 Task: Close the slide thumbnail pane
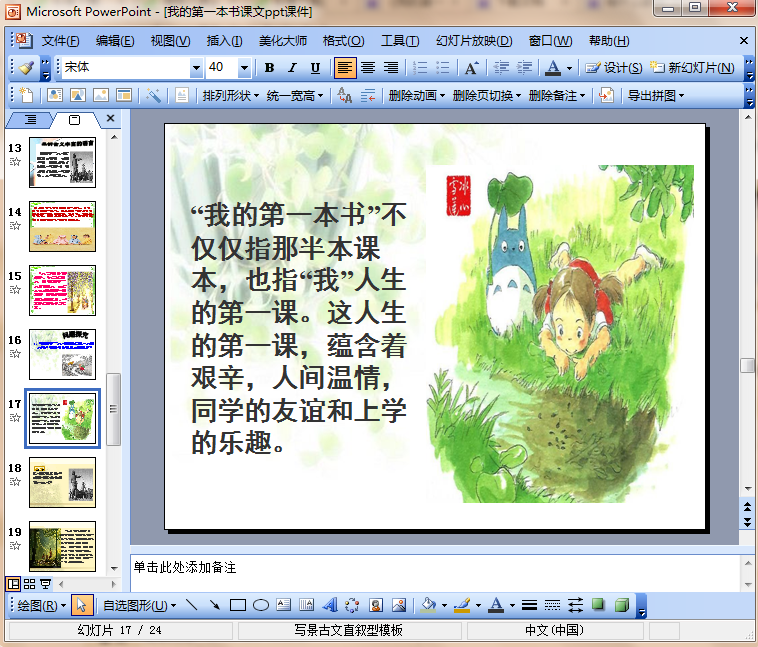coord(111,118)
